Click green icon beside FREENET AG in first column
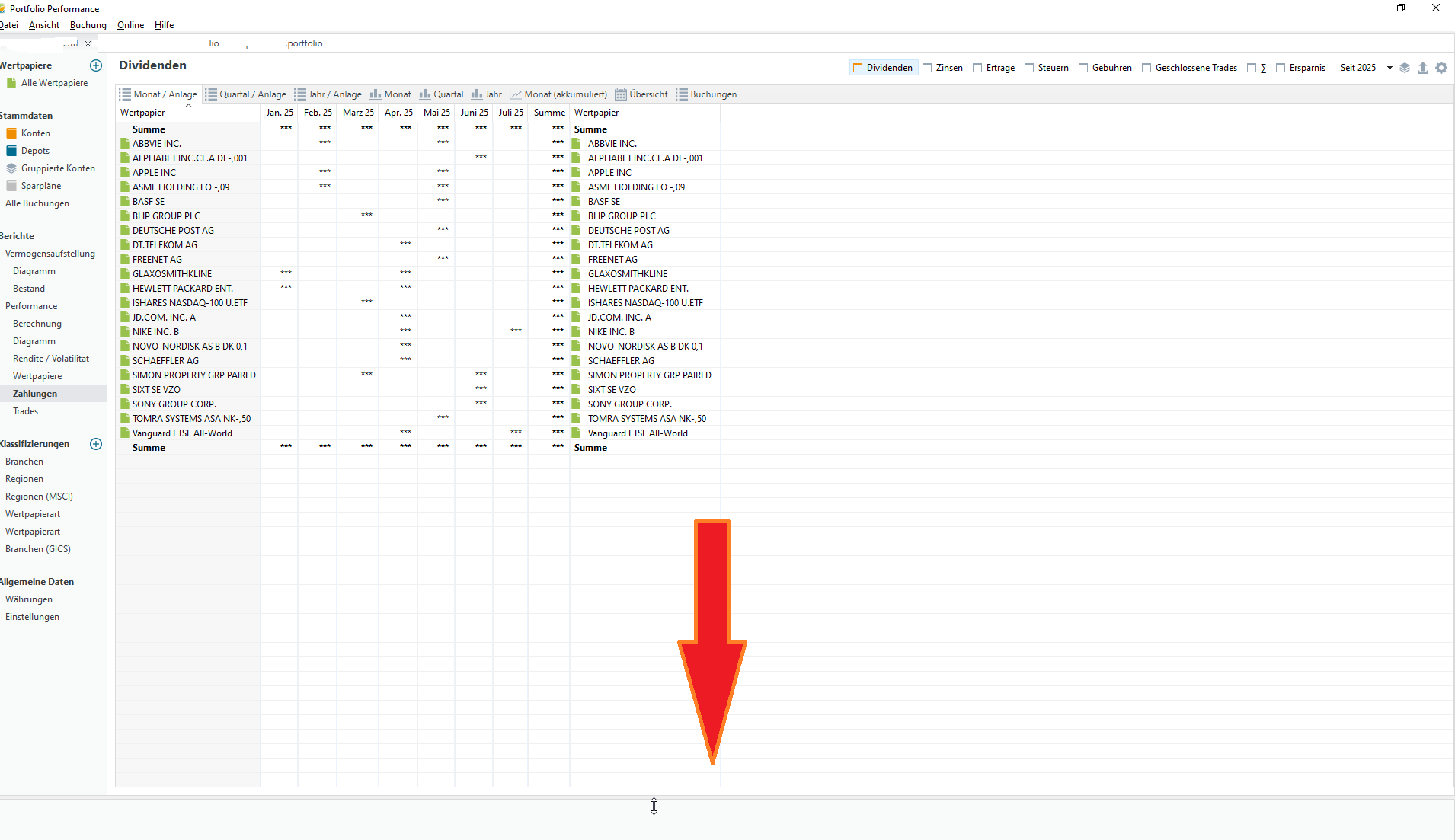Screen dimensions: 1455x840 tap(125, 259)
